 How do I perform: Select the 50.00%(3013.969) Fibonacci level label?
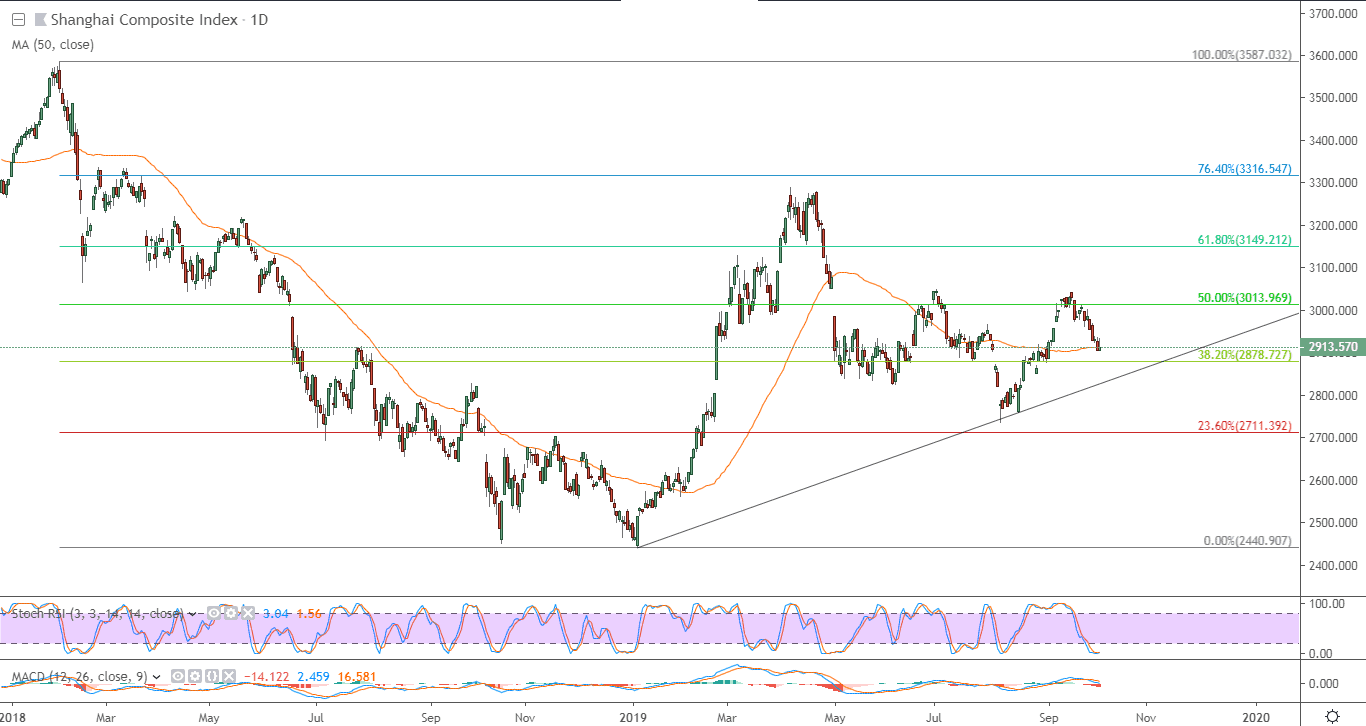1246,298
